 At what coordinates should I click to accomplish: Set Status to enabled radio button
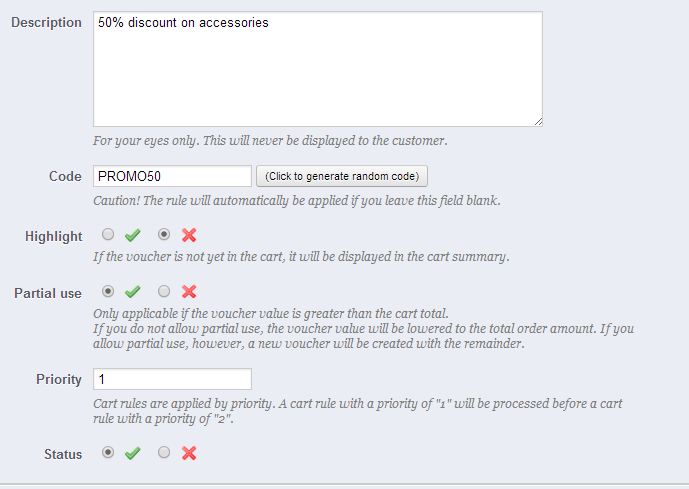pyautogui.click(x=108, y=453)
